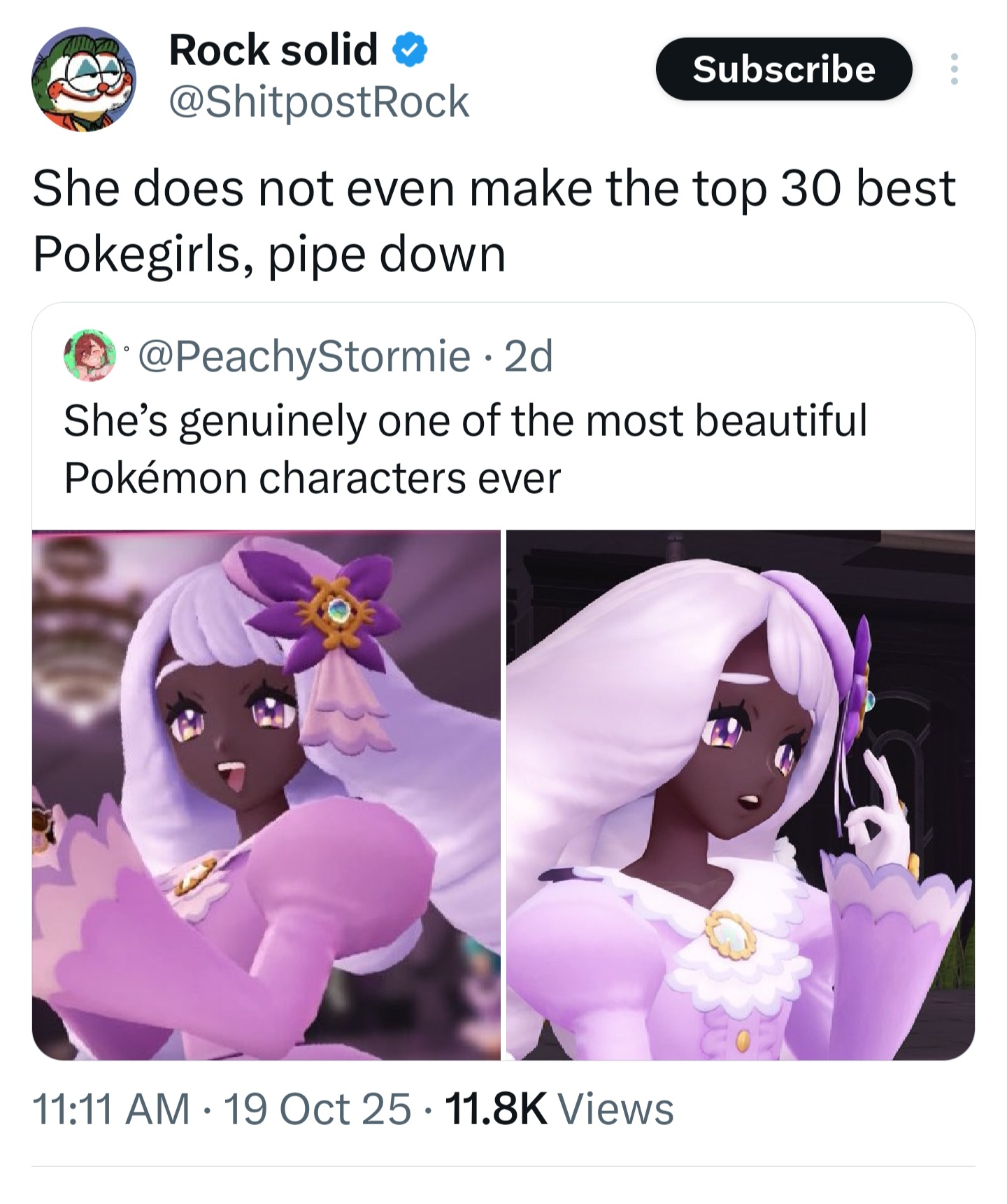Click the blue verified badge
This screenshot has width=1007, height=1204.
coord(410,50)
